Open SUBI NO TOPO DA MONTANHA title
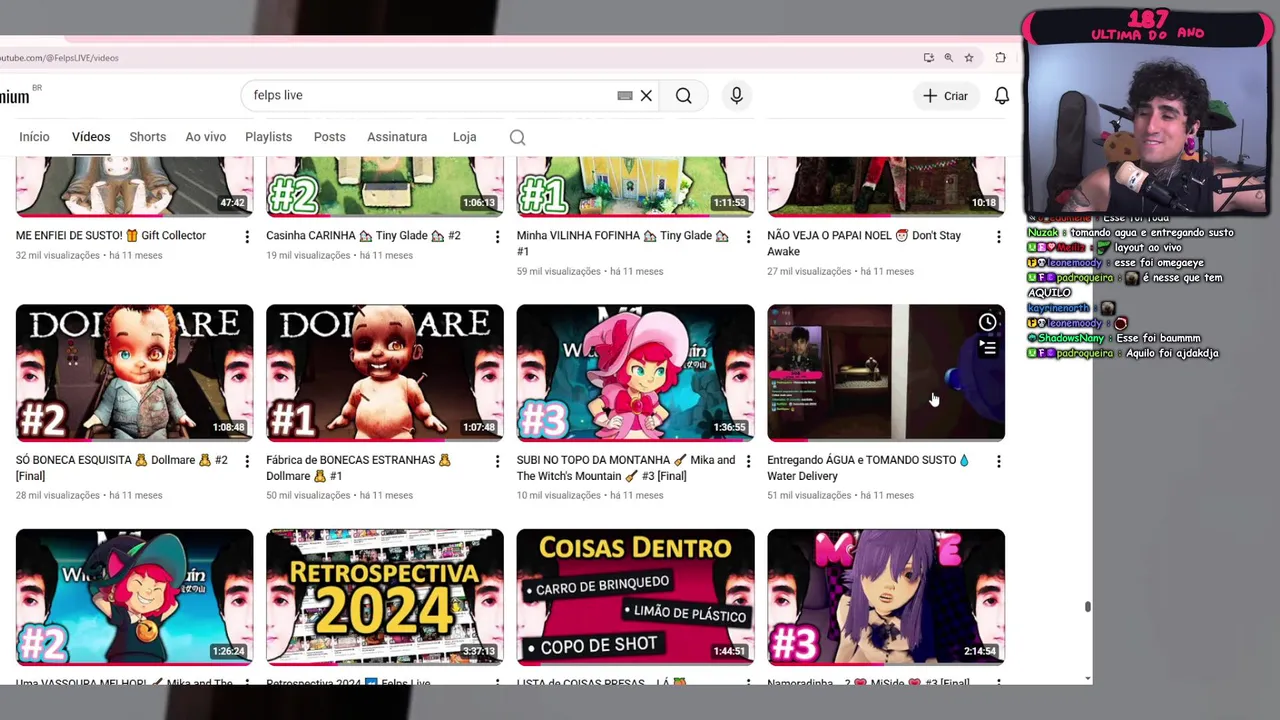 pyautogui.click(x=626, y=468)
